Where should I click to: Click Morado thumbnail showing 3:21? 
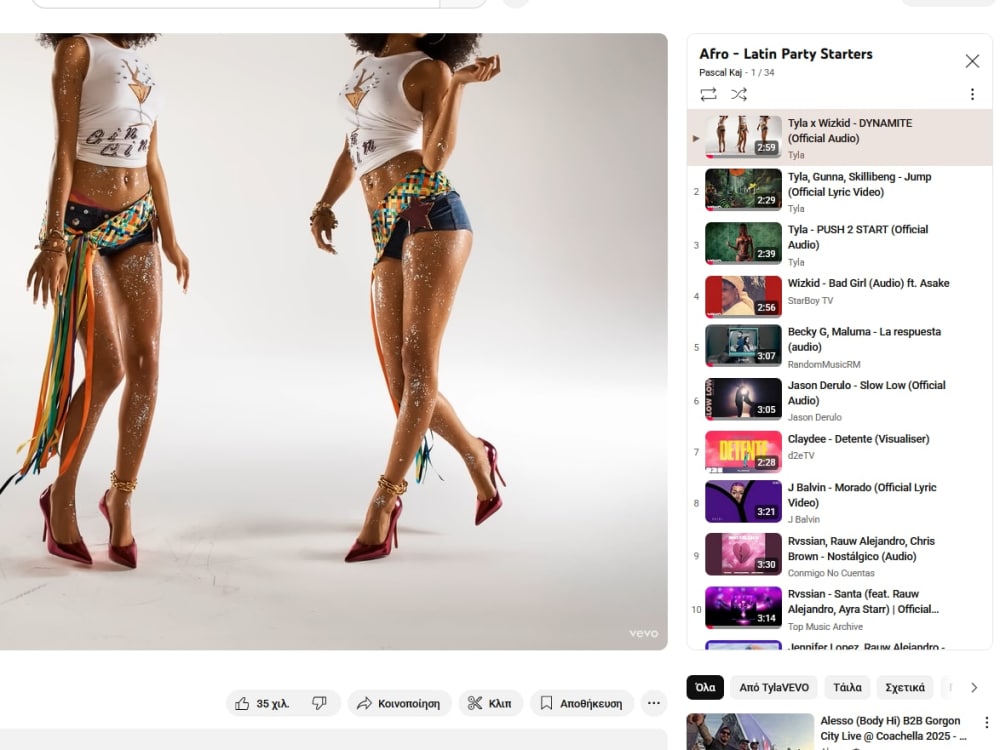(x=743, y=501)
